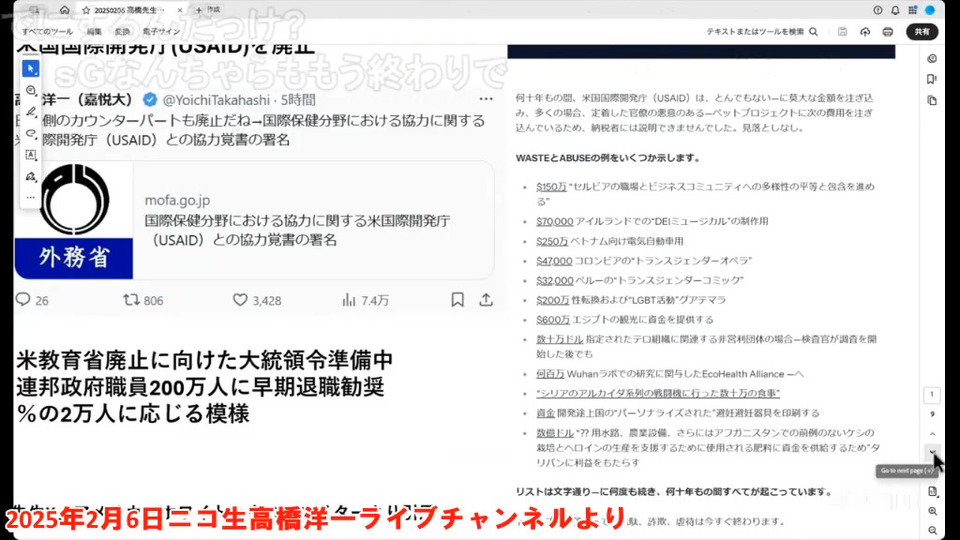The width and height of the screenshot is (960, 540).
Task: Open the mofa.go.jp link card
Action: (254, 220)
